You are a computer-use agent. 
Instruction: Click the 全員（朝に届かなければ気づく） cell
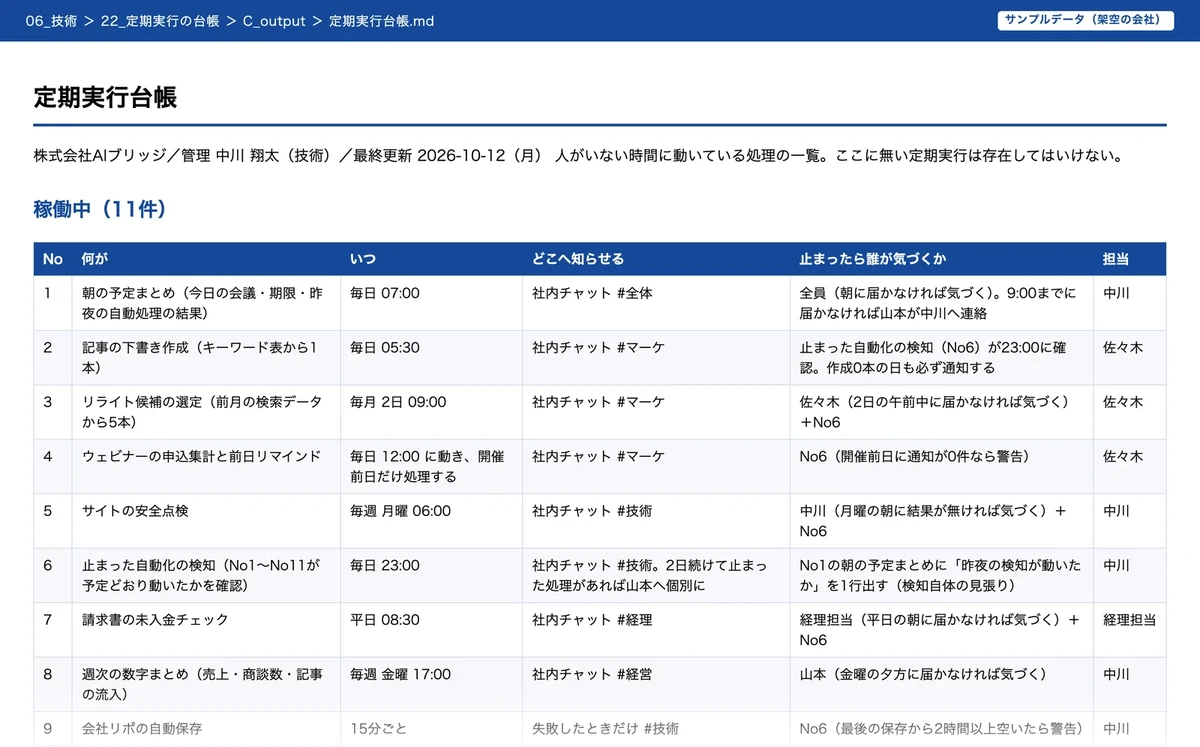pos(941,303)
